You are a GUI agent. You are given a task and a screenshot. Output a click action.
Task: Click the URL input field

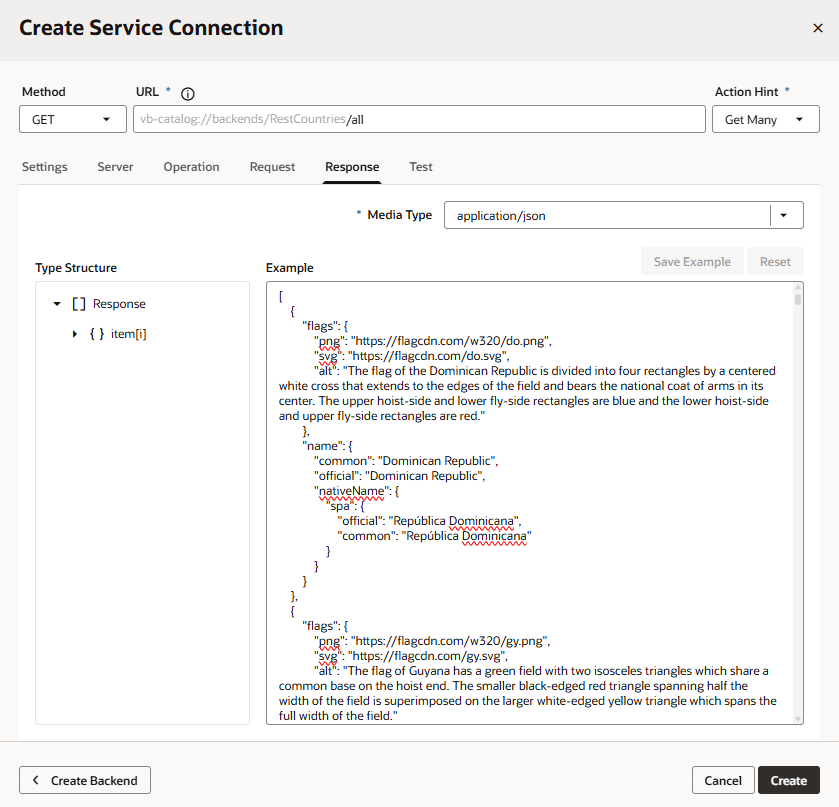(419, 119)
